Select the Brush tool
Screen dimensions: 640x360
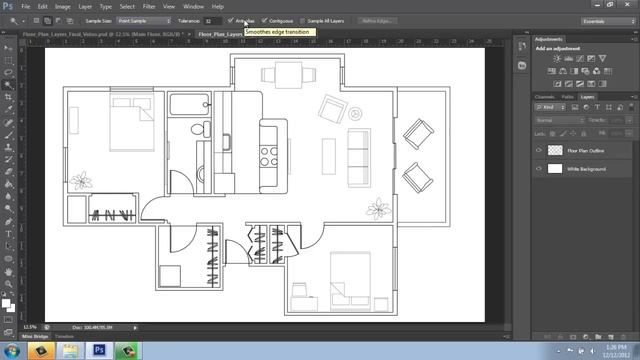tap(8, 135)
